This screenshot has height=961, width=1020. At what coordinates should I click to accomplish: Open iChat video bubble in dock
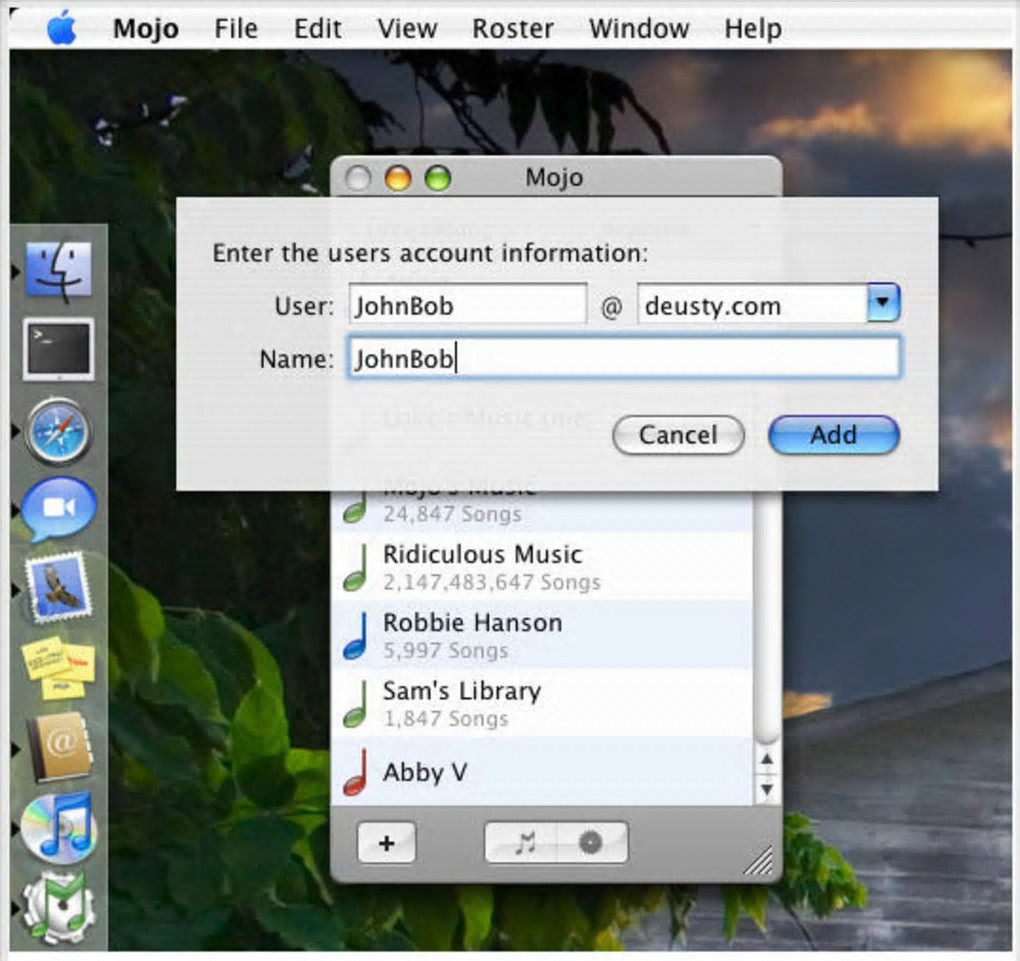coord(59,509)
